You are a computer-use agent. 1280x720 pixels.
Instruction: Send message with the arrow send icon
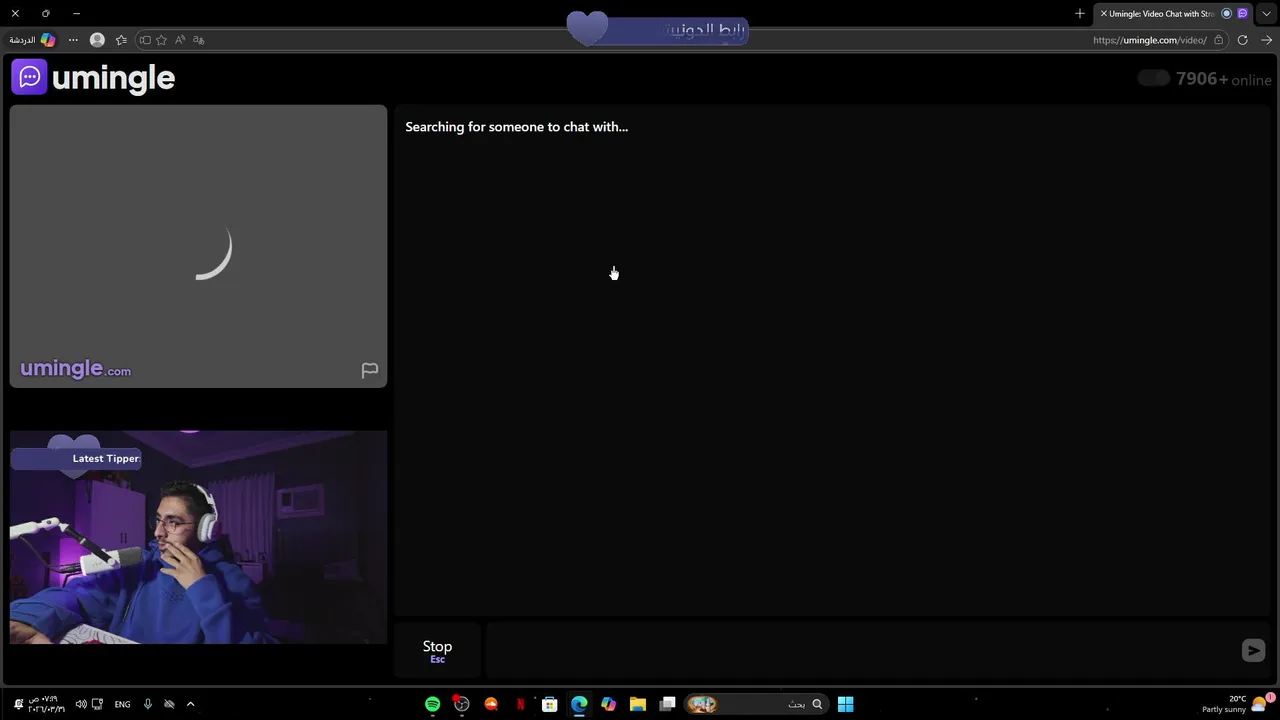1253,651
